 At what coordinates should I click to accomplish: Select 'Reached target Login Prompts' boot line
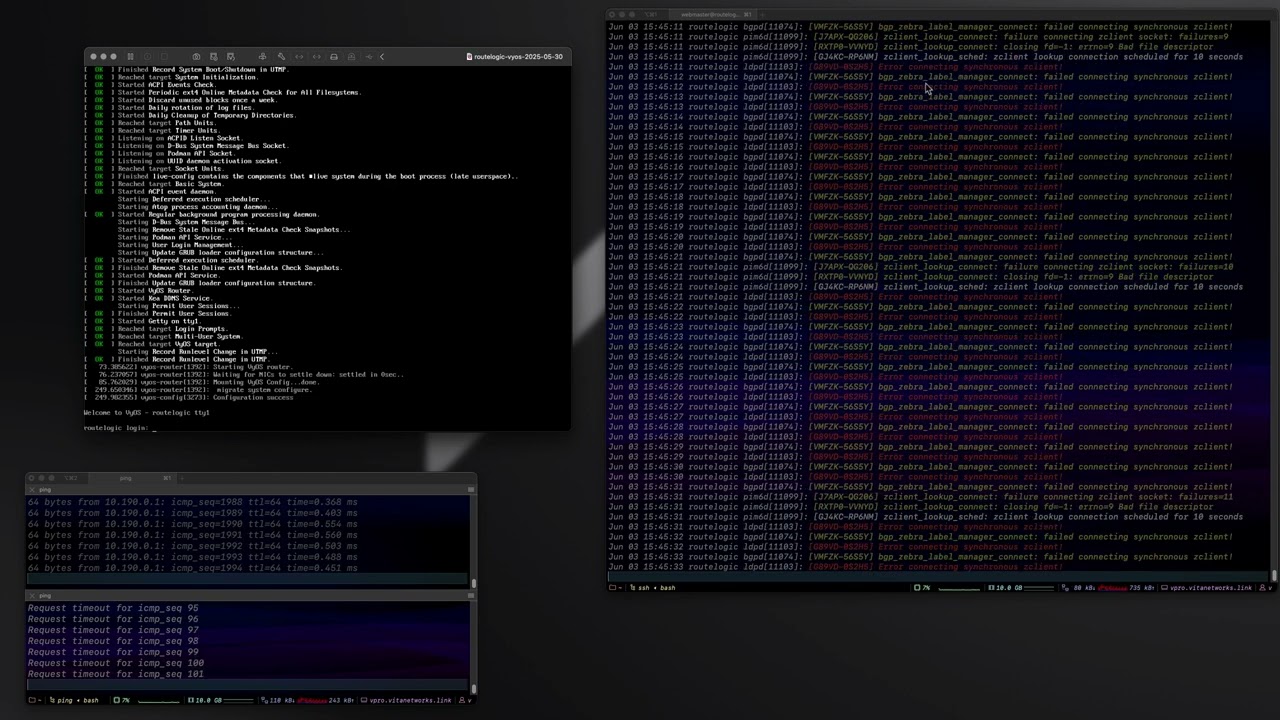155,329
